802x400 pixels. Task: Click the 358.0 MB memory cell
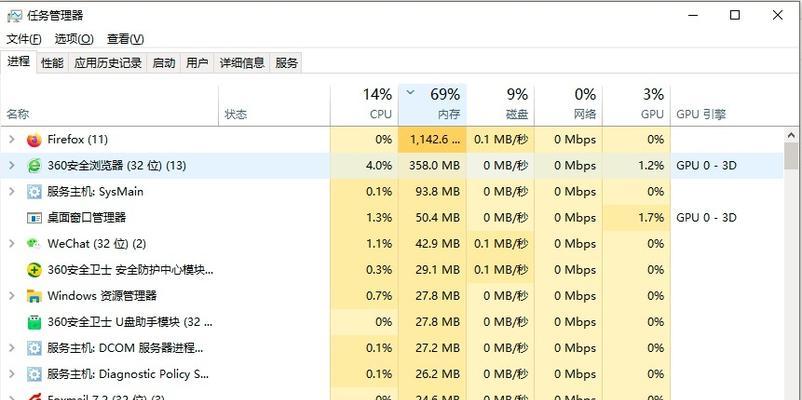[x=432, y=166]
